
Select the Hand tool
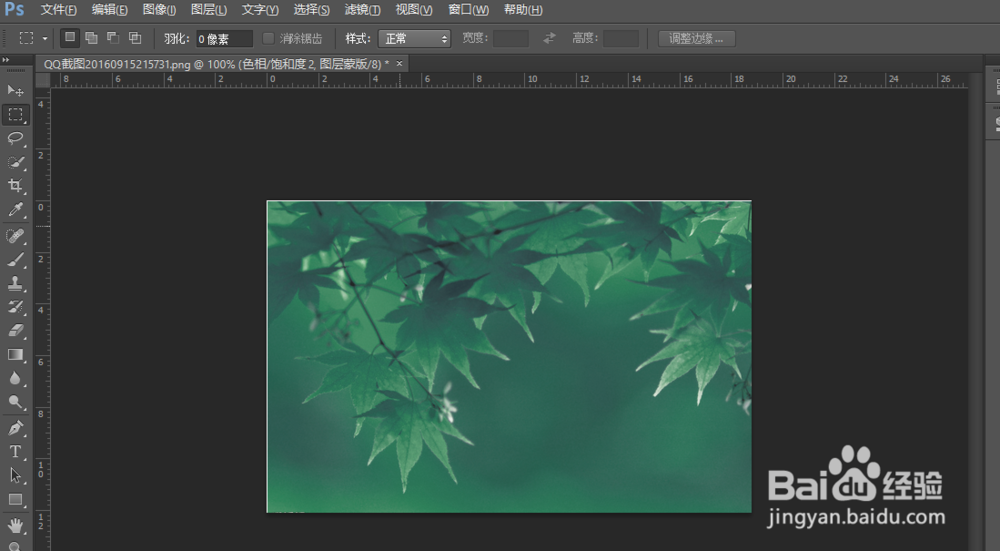(x=15, y=525)
